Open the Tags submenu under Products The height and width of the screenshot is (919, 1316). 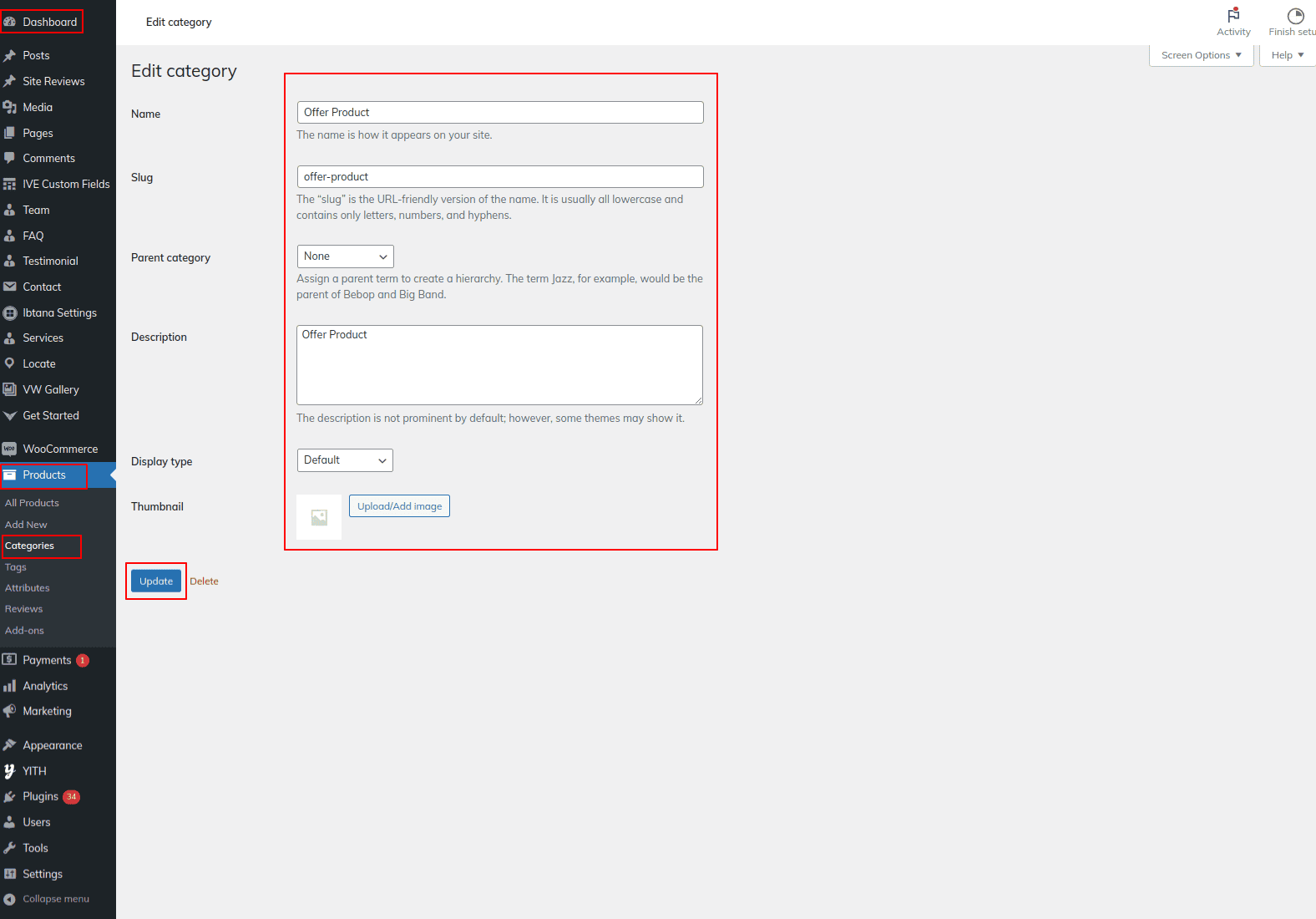(x=16, y=567)
